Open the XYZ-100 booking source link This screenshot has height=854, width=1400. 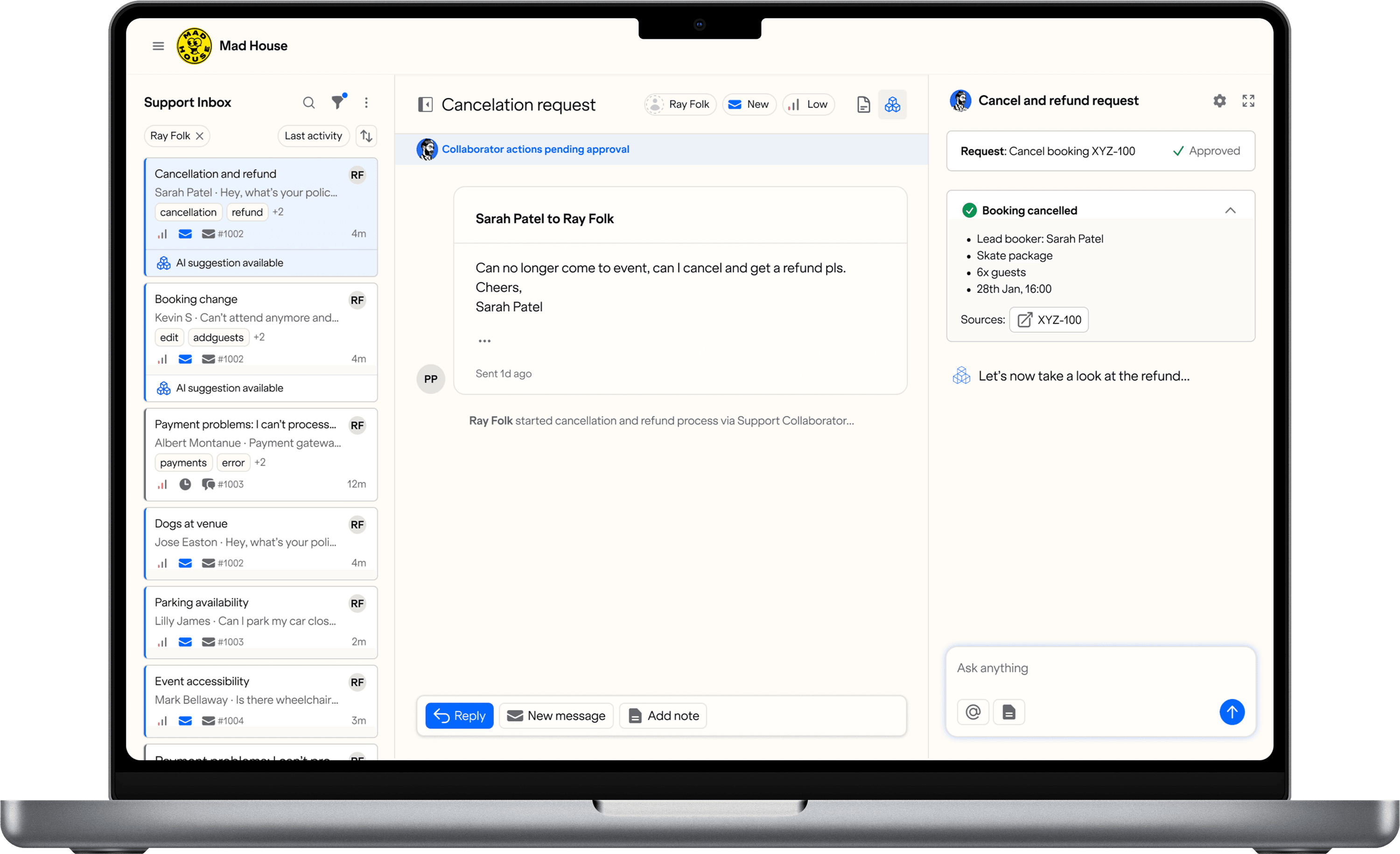coord(1048,319)
